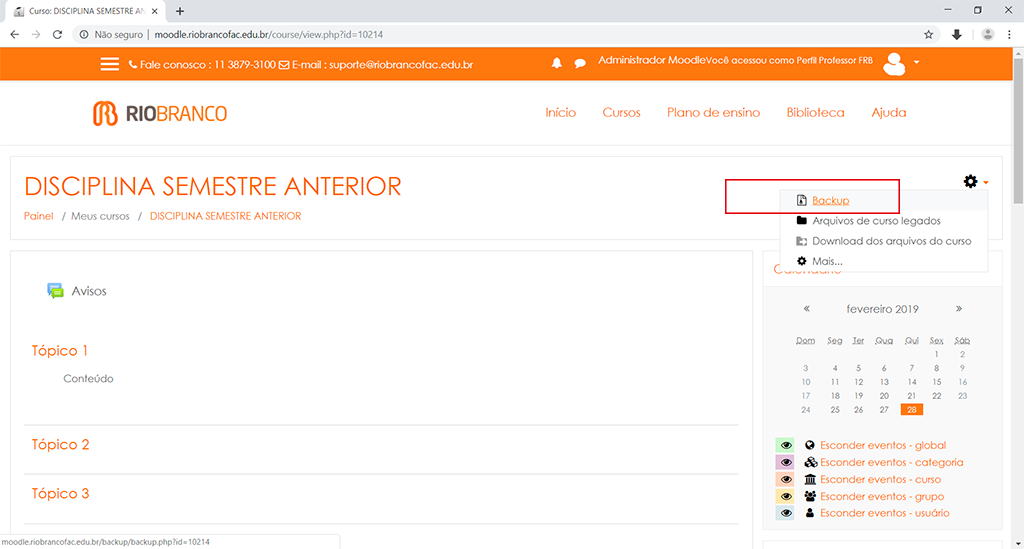Expand the user menu arrow beside avatar
Image resolution: width=1024 pixels, height=549 pixels.
(916, 62)
